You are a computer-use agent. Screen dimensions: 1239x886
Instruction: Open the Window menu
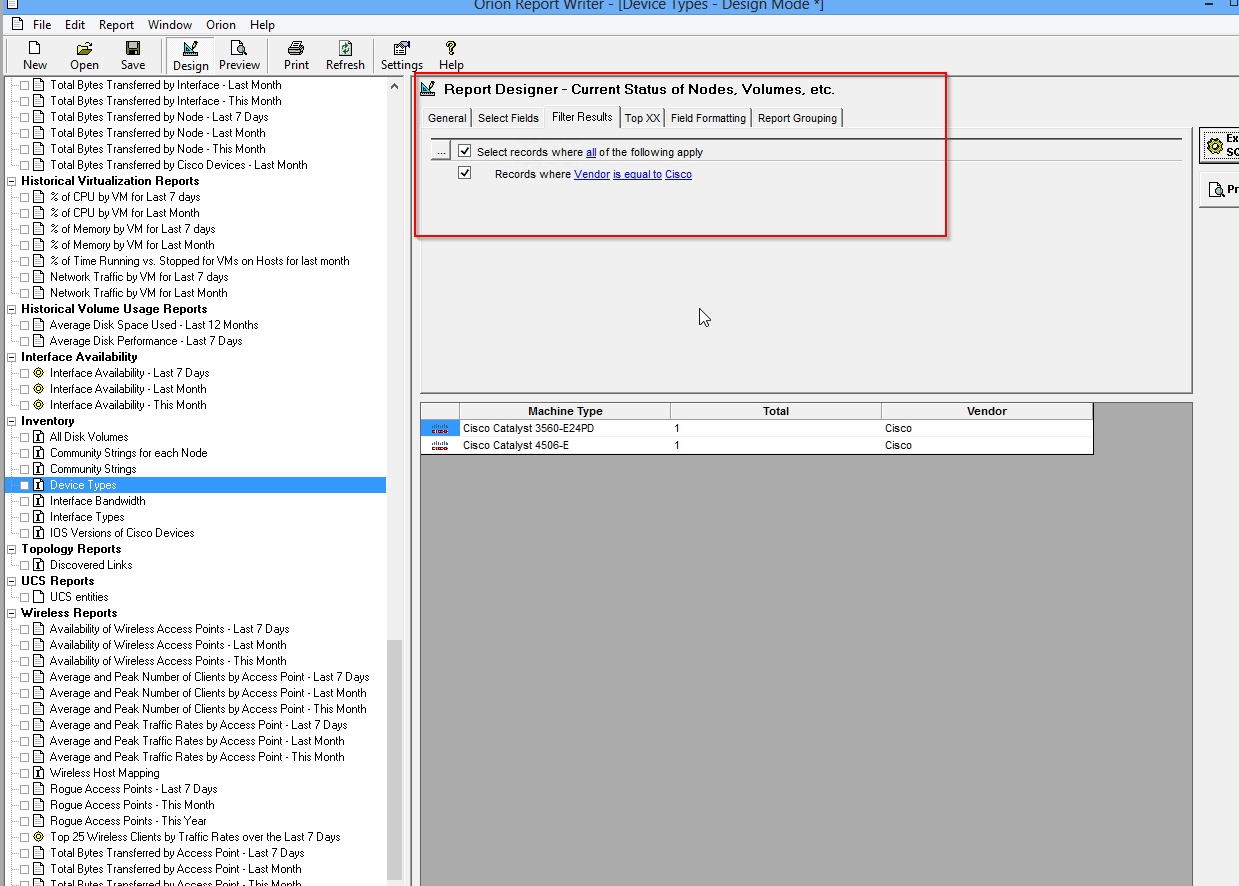pyautogui.click(x=170, y=25)
